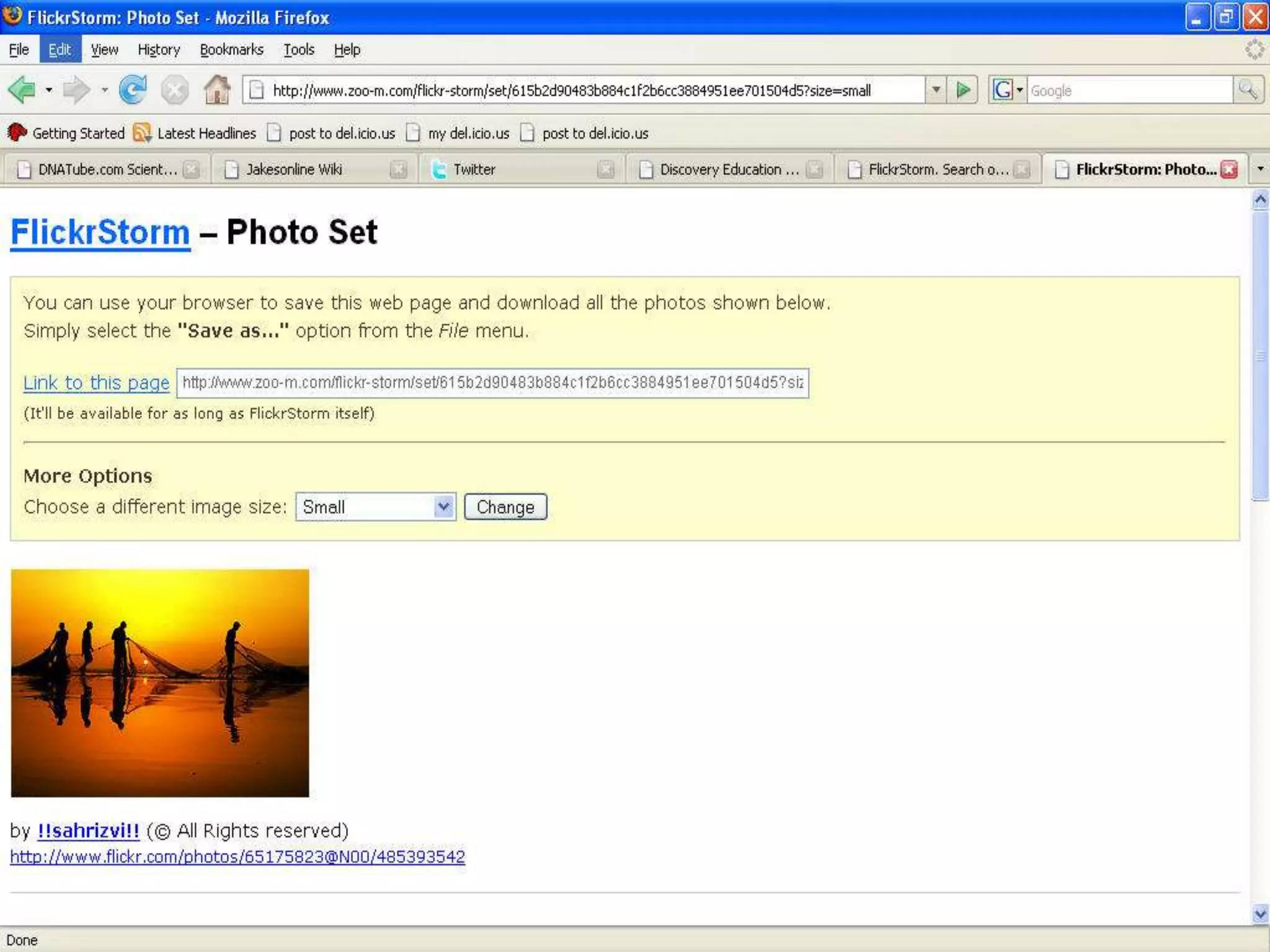This screenshot has height=952, width=1270.
Task: Open the list all tabs dropdown
Action: pos(1260,169)
